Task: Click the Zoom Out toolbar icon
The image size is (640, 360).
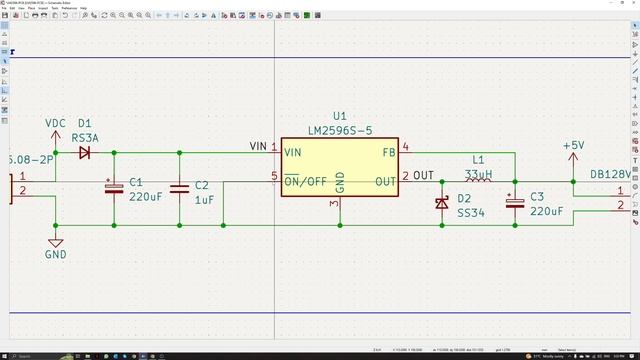Action: [x=122, y=15]
